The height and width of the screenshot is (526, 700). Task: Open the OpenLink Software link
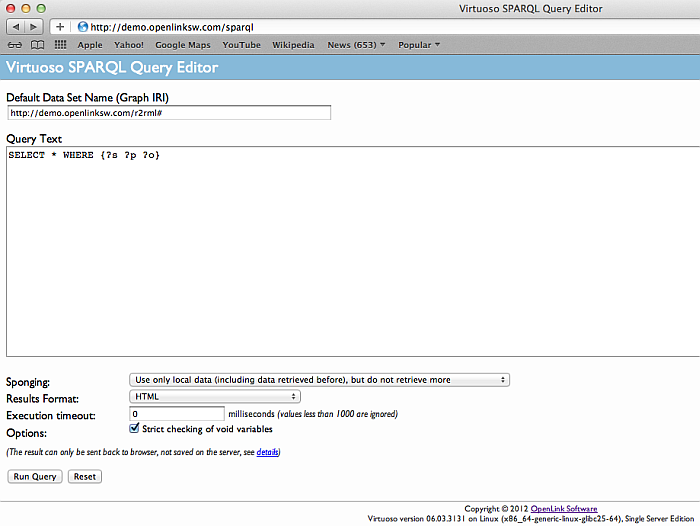(564, 509)
